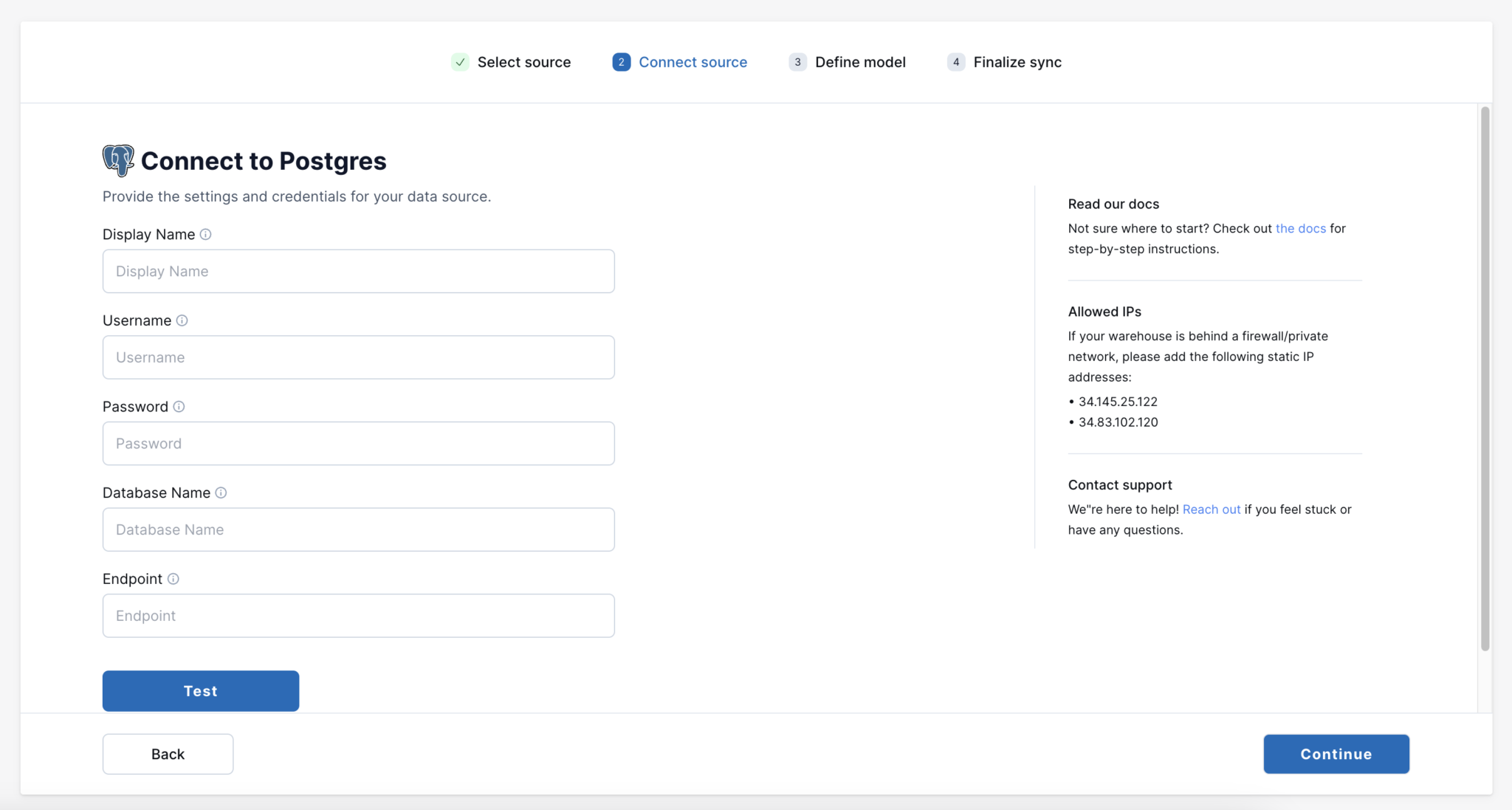
Task: Focus the Endpoint input field
Action: point(358,615)
